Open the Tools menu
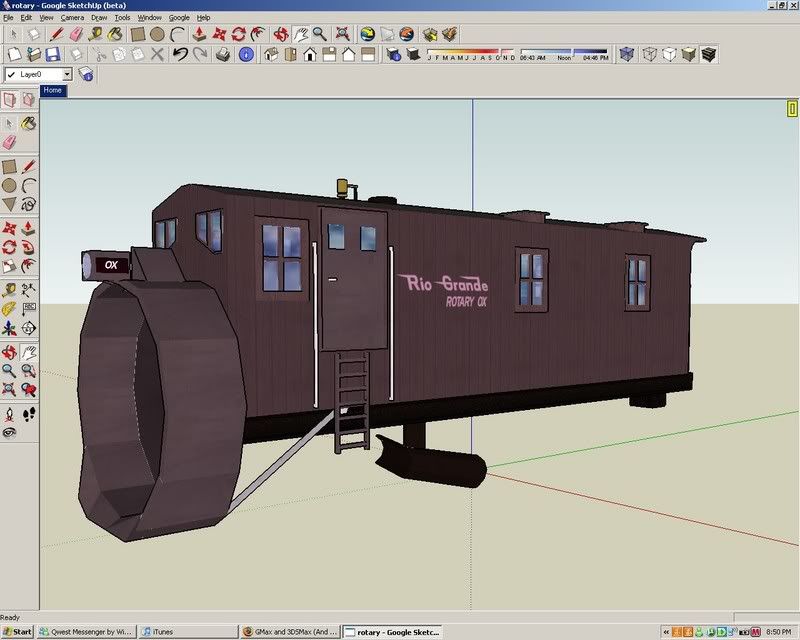The image size is (800, 640). coord(122,17)
